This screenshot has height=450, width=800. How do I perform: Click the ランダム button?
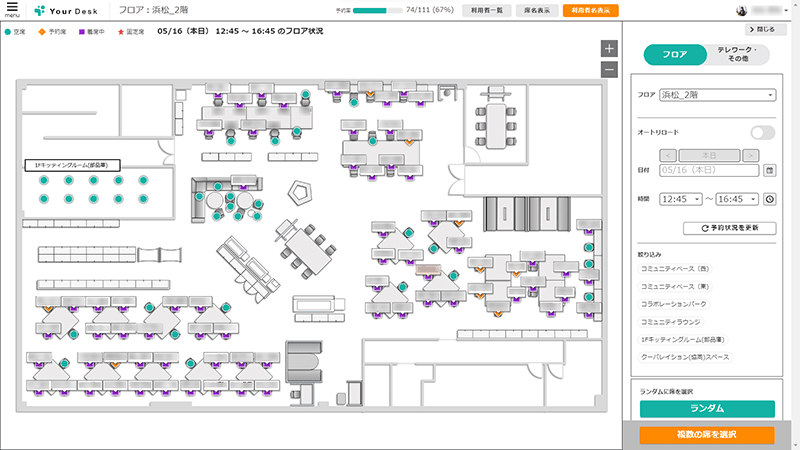[707, 408]
